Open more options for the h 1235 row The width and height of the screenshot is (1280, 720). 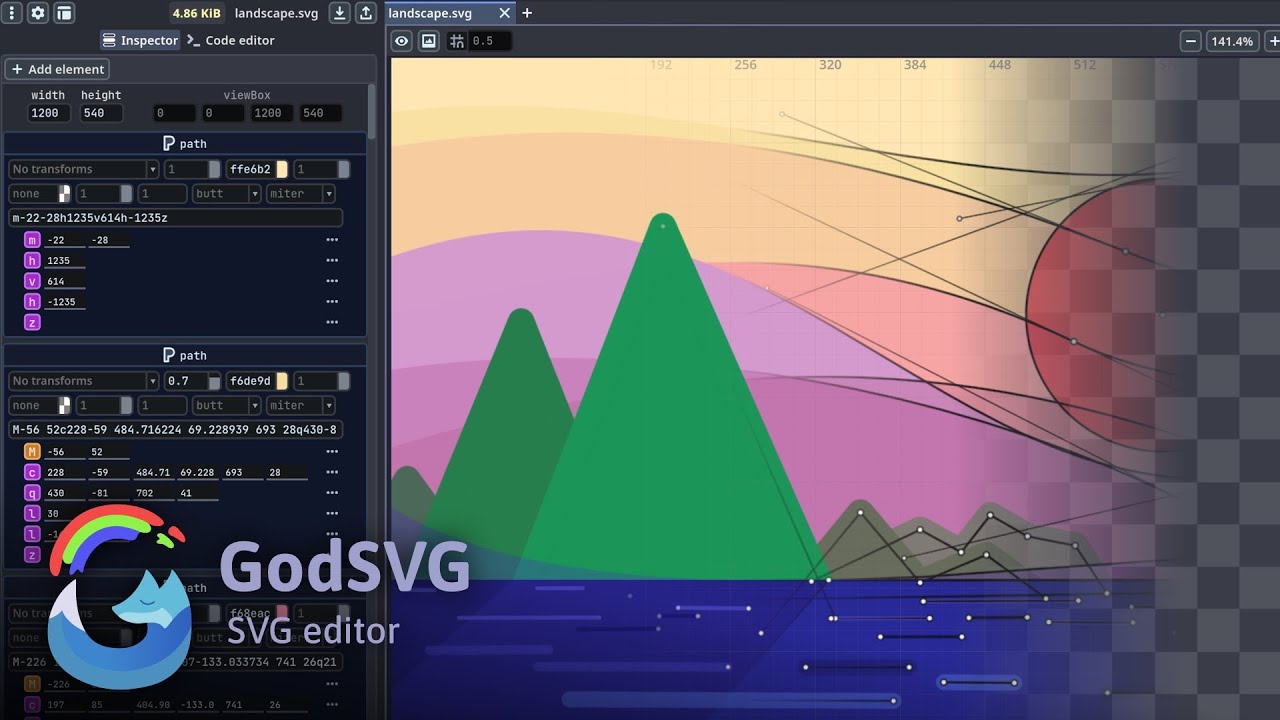point(332,261)
